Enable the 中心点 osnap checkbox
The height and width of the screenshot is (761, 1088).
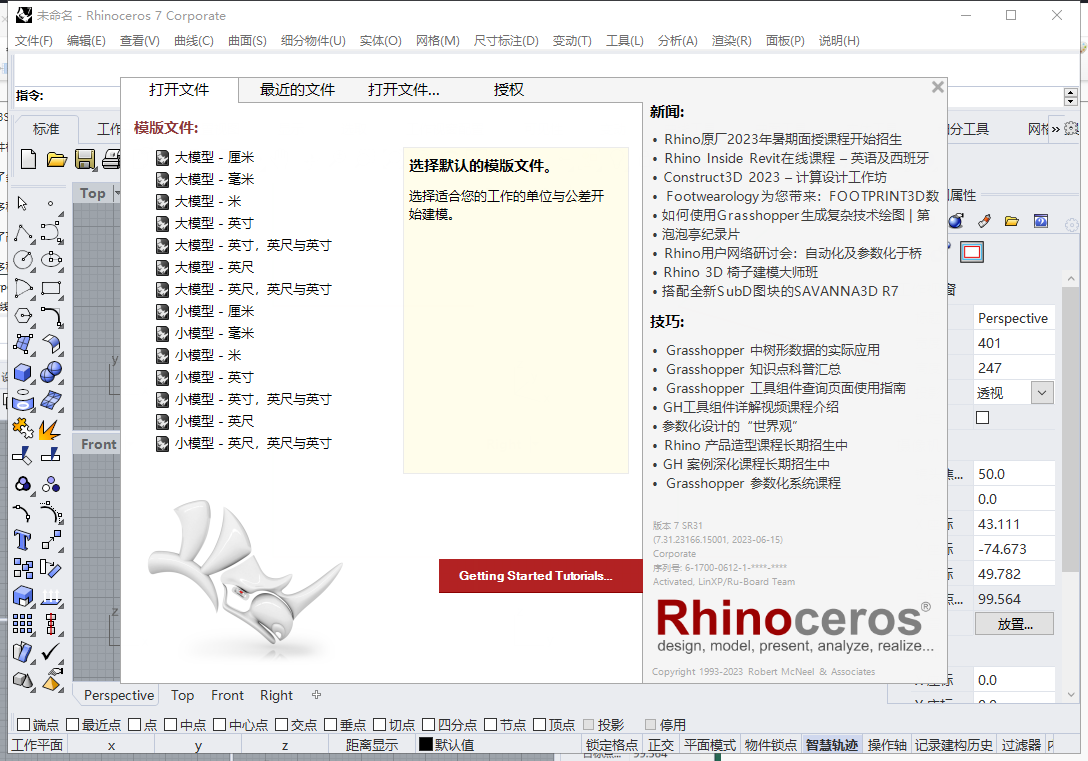[219, 724]
